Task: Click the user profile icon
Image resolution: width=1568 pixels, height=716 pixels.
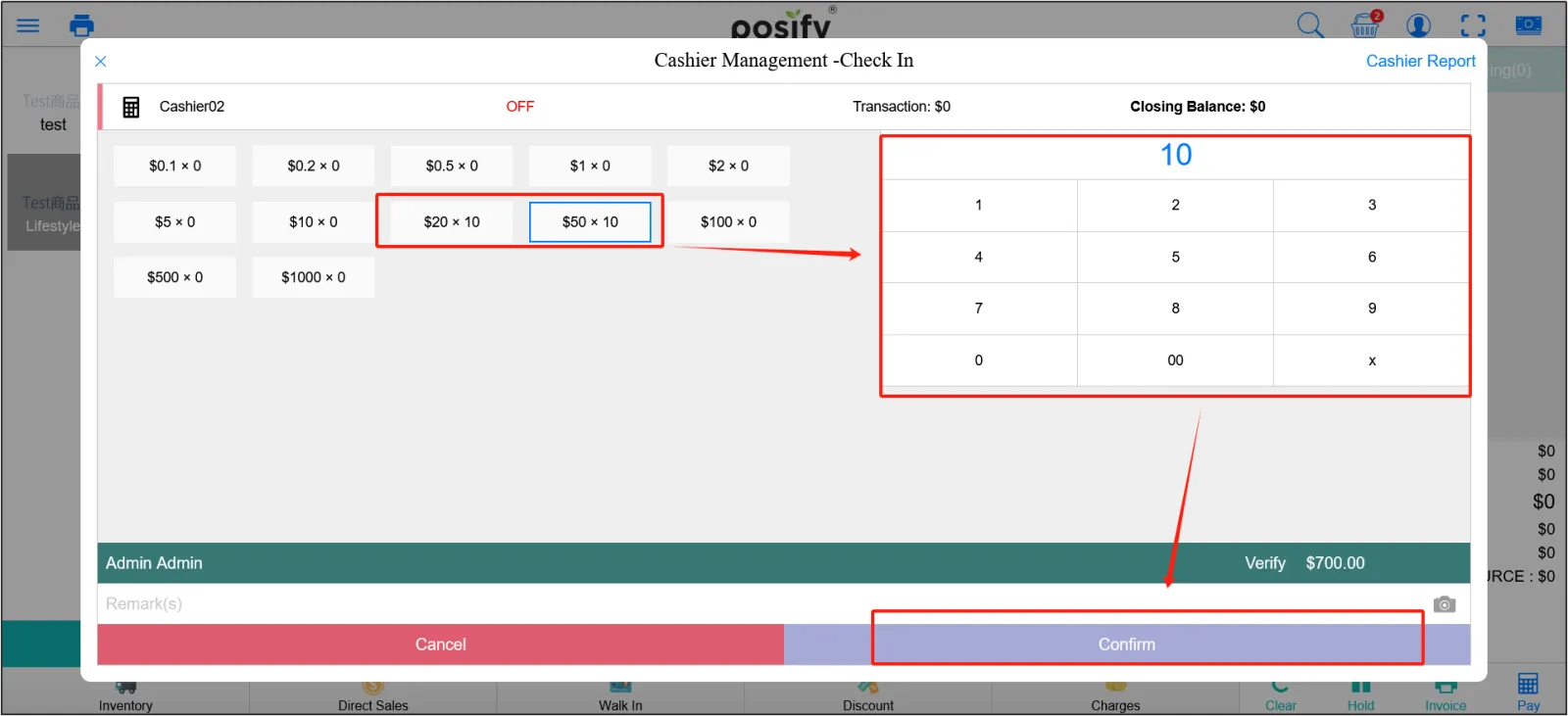Action: click(1418, 25)
